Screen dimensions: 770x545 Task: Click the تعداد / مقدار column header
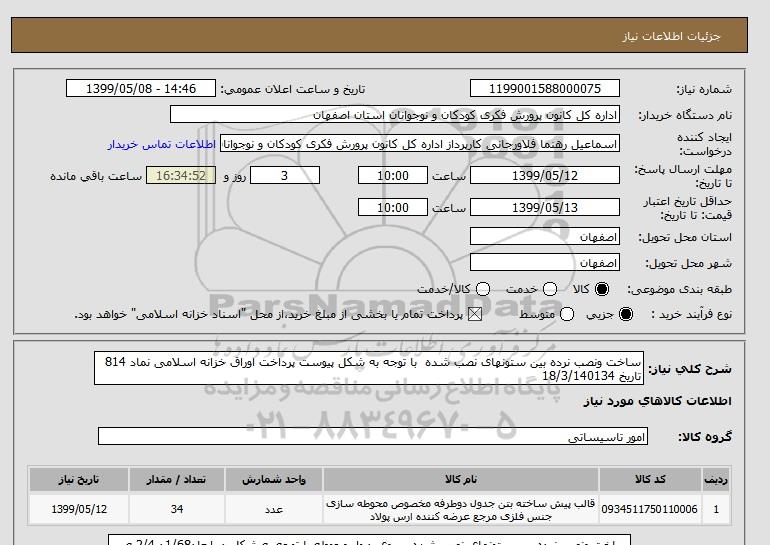pyautogui.click(x=176, y=479)
